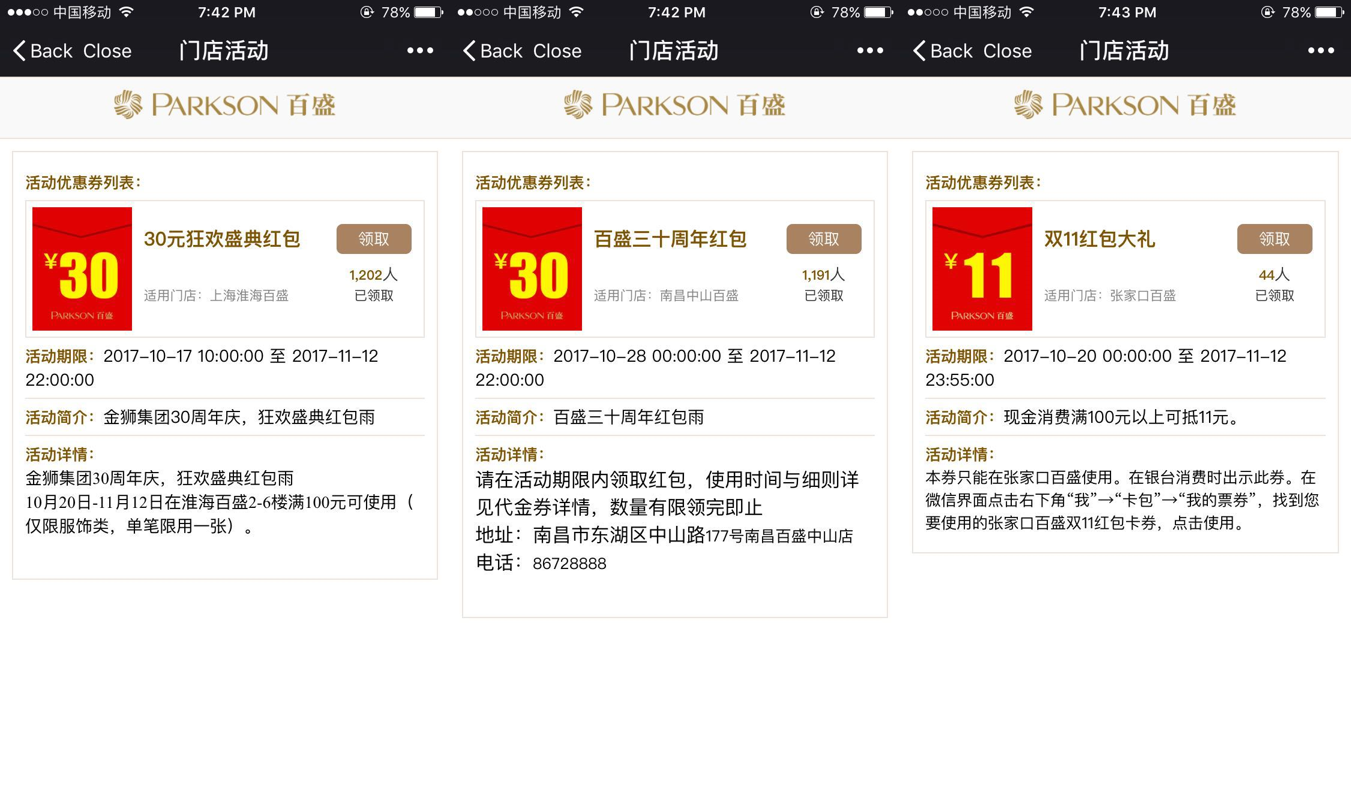The height and width of the screenshot is (799, 1351).
Task: Tap the Parkson 百盛 logo on the third screen
Action: [1125, 105]
